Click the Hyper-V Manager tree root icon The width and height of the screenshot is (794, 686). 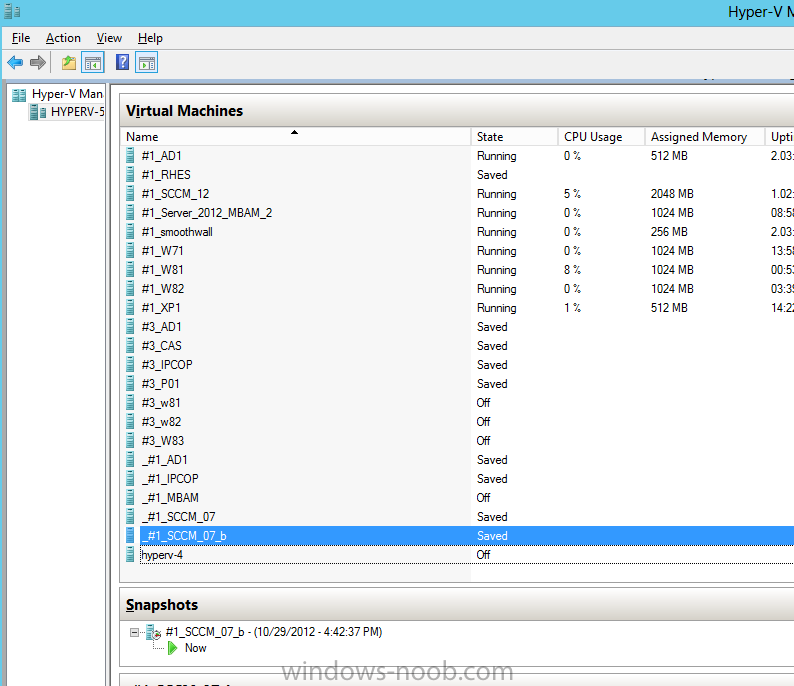(19, 95)
